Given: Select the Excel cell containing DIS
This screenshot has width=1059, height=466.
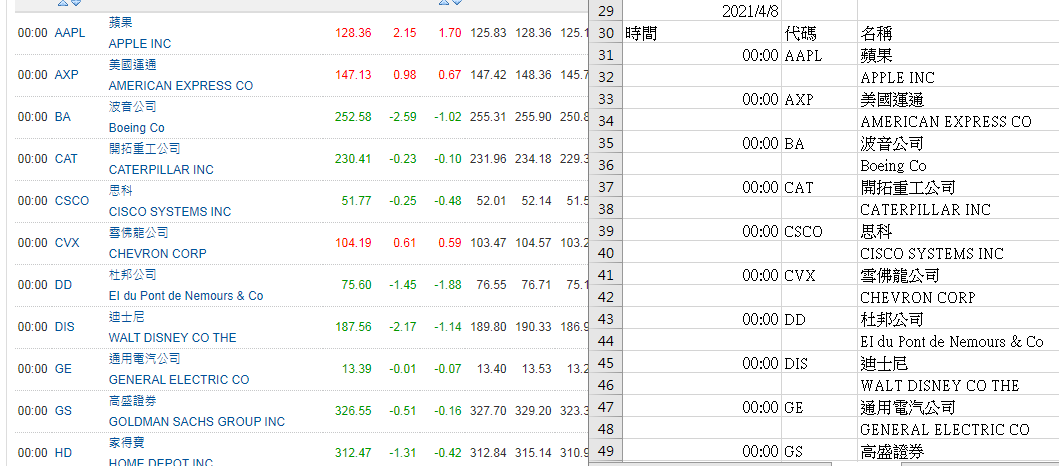Looking at the screenshot, I should pos(819,363).
